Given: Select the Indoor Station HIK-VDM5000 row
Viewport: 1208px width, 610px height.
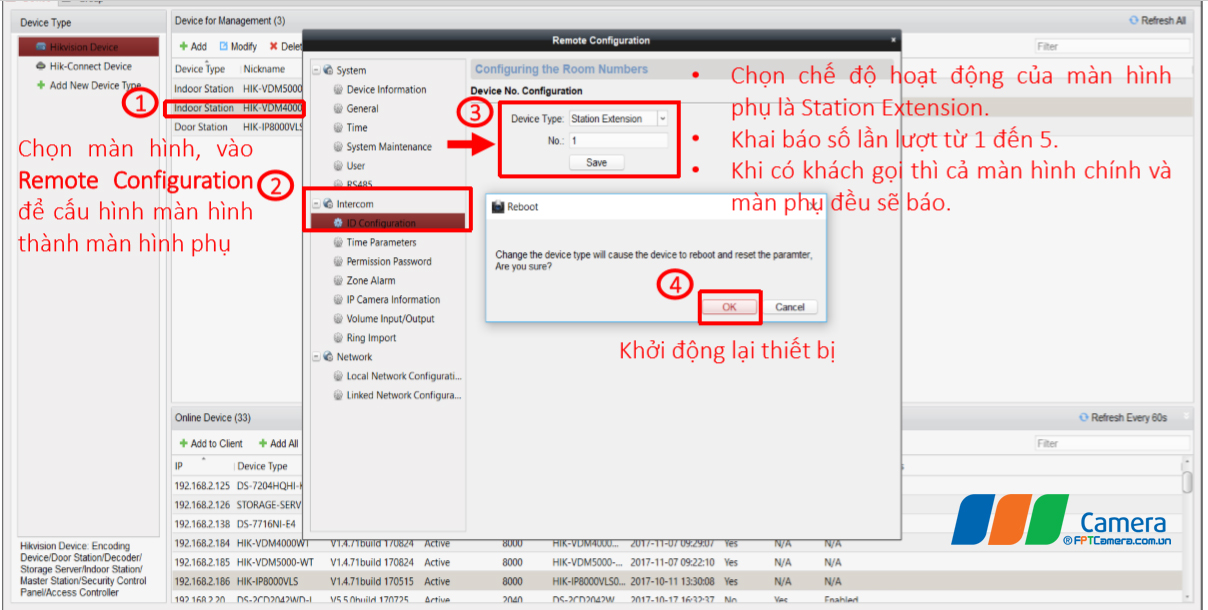Looking at the screenshot, I should (238, 89).
